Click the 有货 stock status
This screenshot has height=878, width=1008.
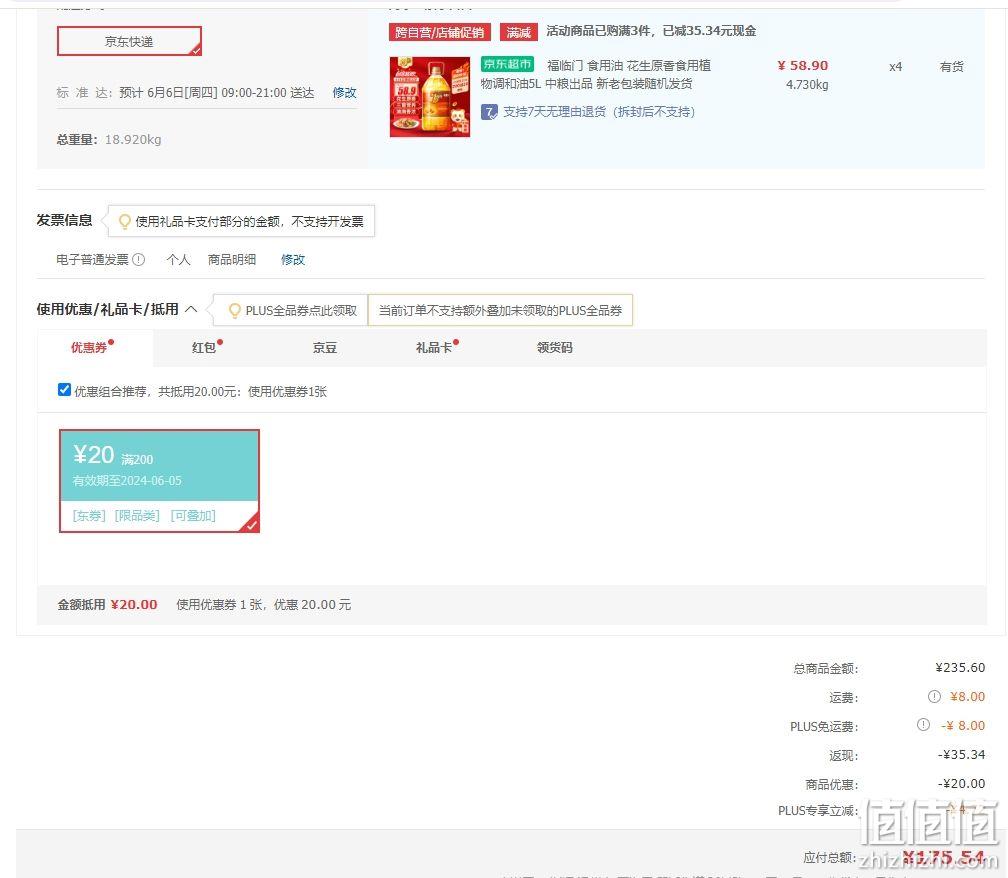point(951,67)
